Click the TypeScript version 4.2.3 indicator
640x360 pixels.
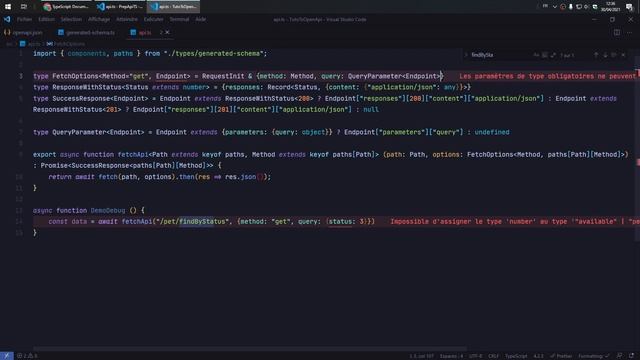(x=538, y=356)
